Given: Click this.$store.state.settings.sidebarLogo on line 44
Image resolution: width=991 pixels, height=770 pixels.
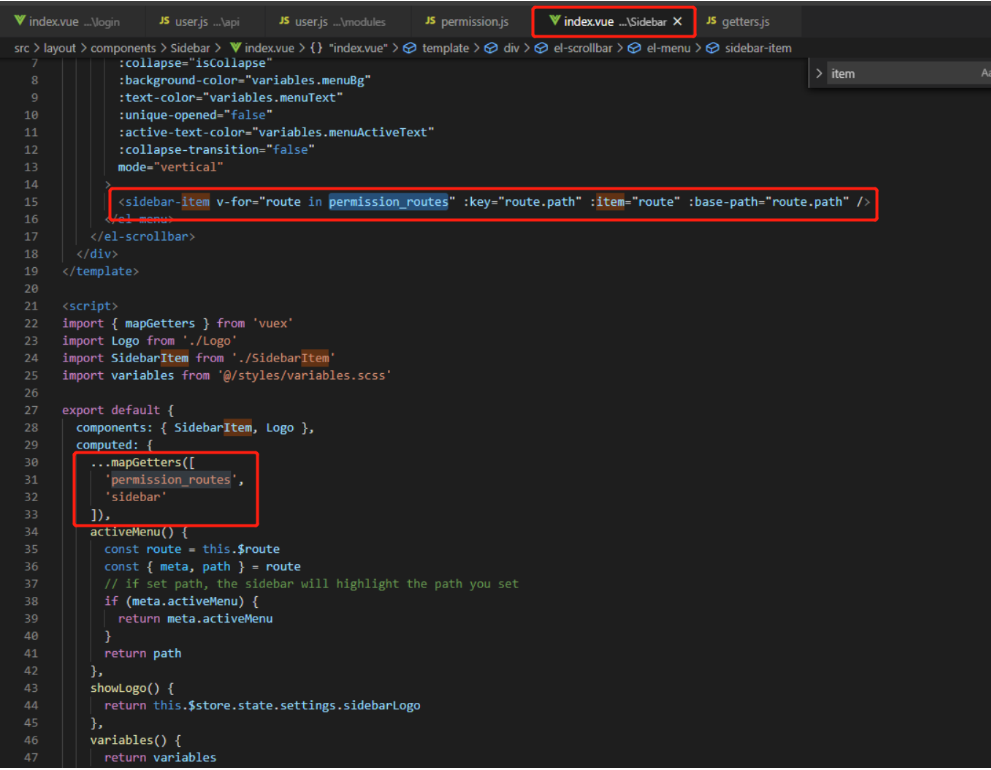Looking at the screenshot, I should click(x=286, y=706).
